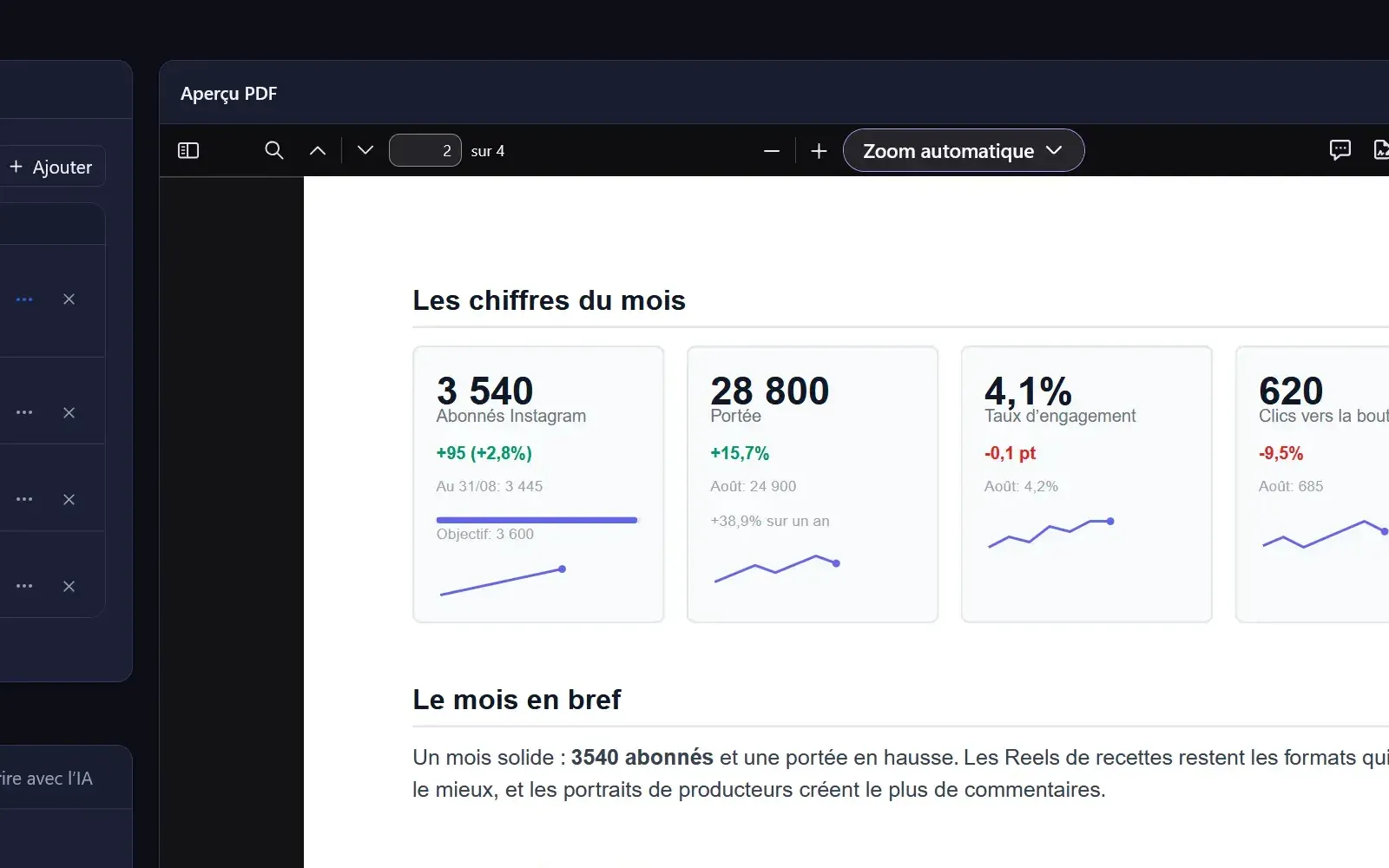1389x868 pixels.
Task: Click the 'Taux d'engagement' label
Action: pyautogui.click(x=1060, y=416)
